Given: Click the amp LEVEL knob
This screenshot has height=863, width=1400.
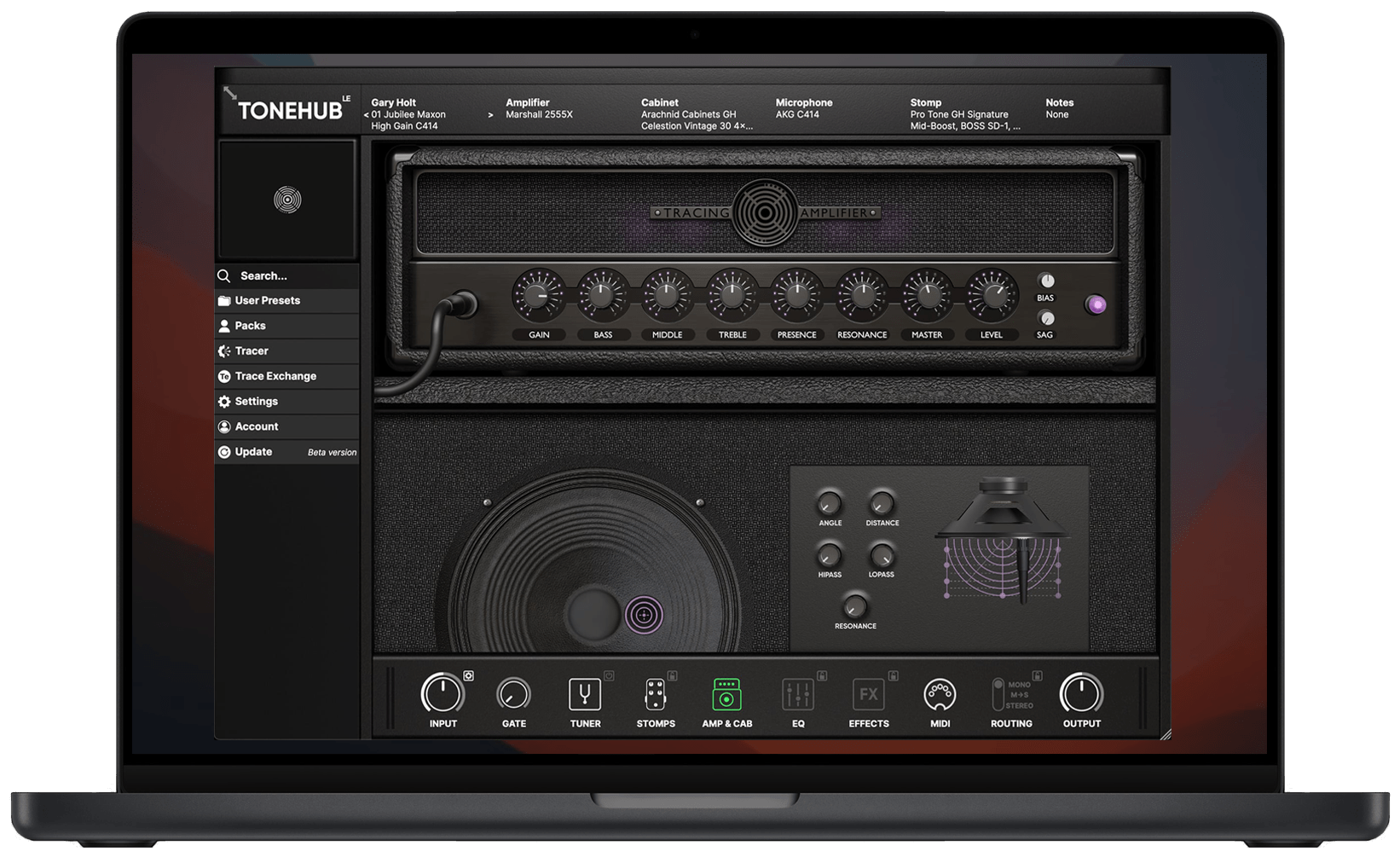Looking at the screenshot, I should 991,296.
